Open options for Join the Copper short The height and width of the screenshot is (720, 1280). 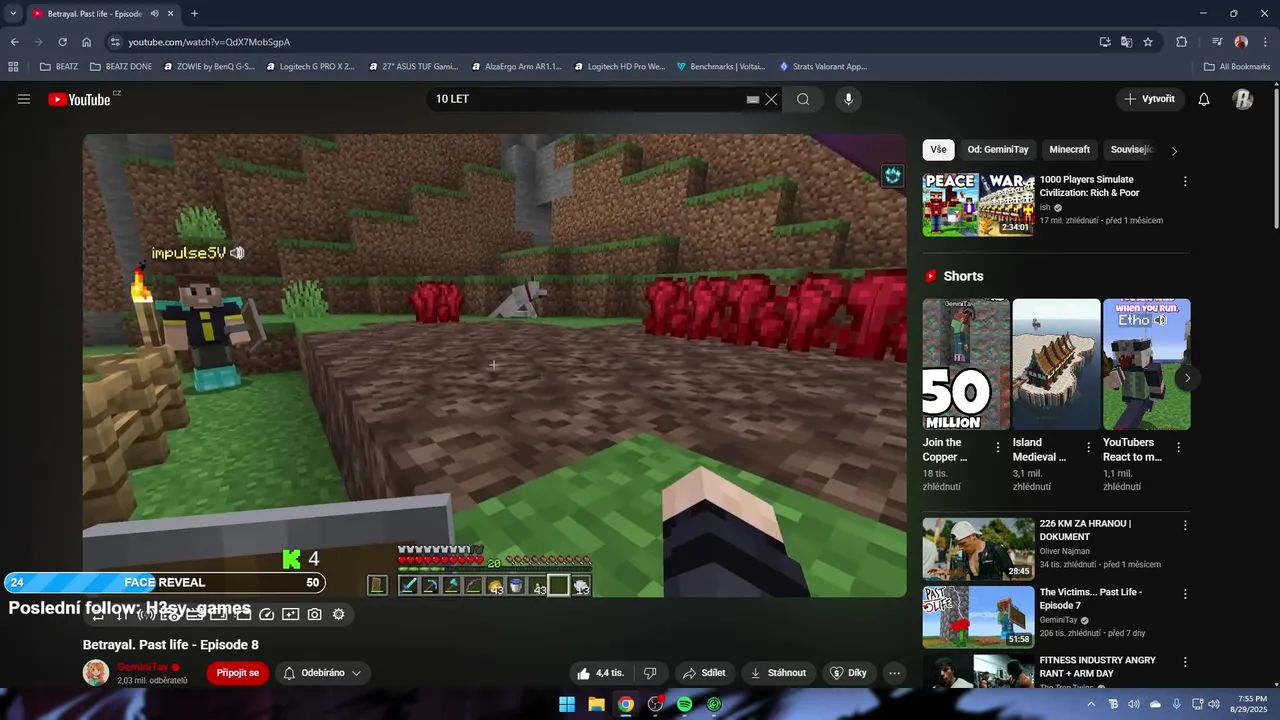[x=997, y=448]
